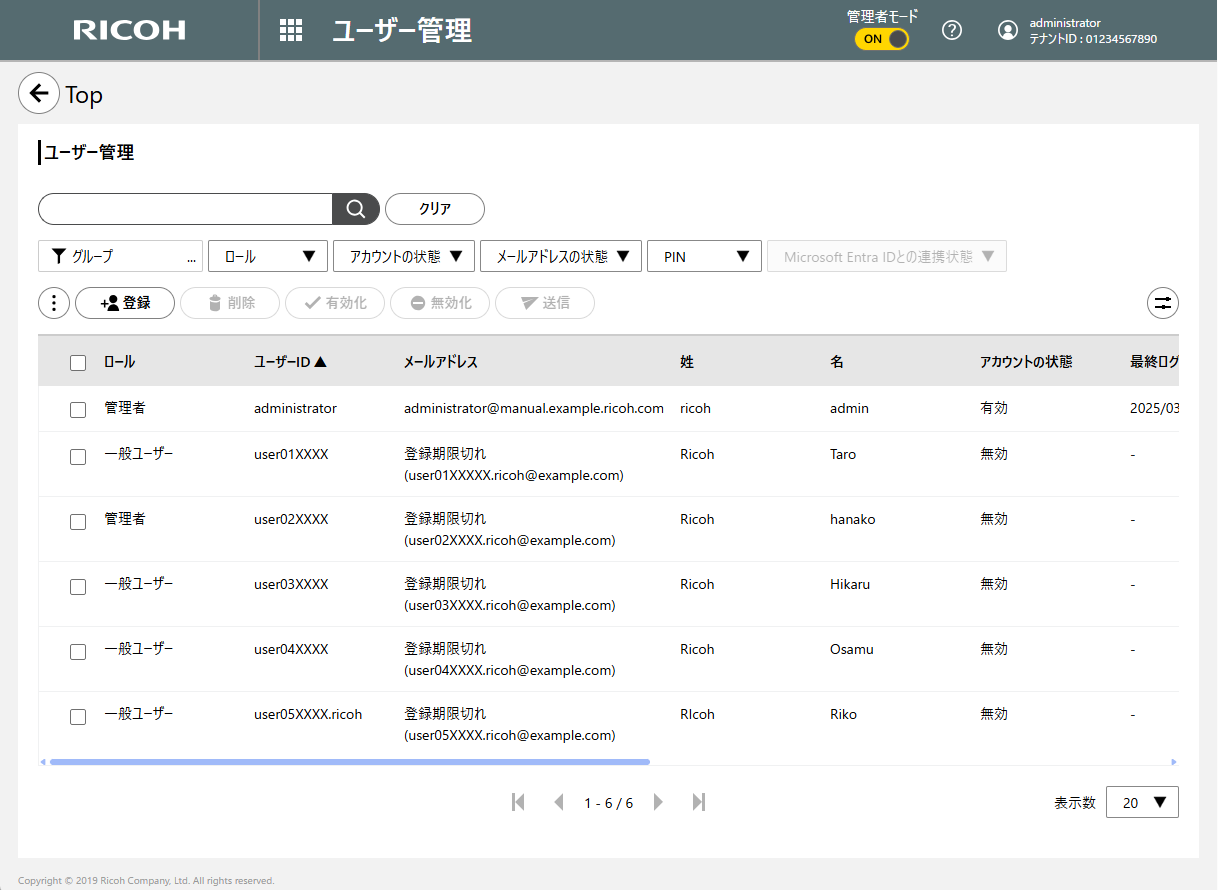The height and width of the screenshot is (890, 1218).
Task: Go to the next page arrow
Action: point(658,802)
